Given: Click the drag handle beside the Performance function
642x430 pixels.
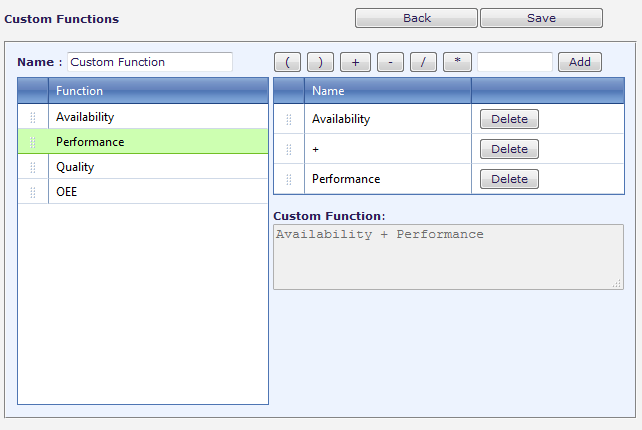Looking at the screenshot, I should click(x=33, y=142).
